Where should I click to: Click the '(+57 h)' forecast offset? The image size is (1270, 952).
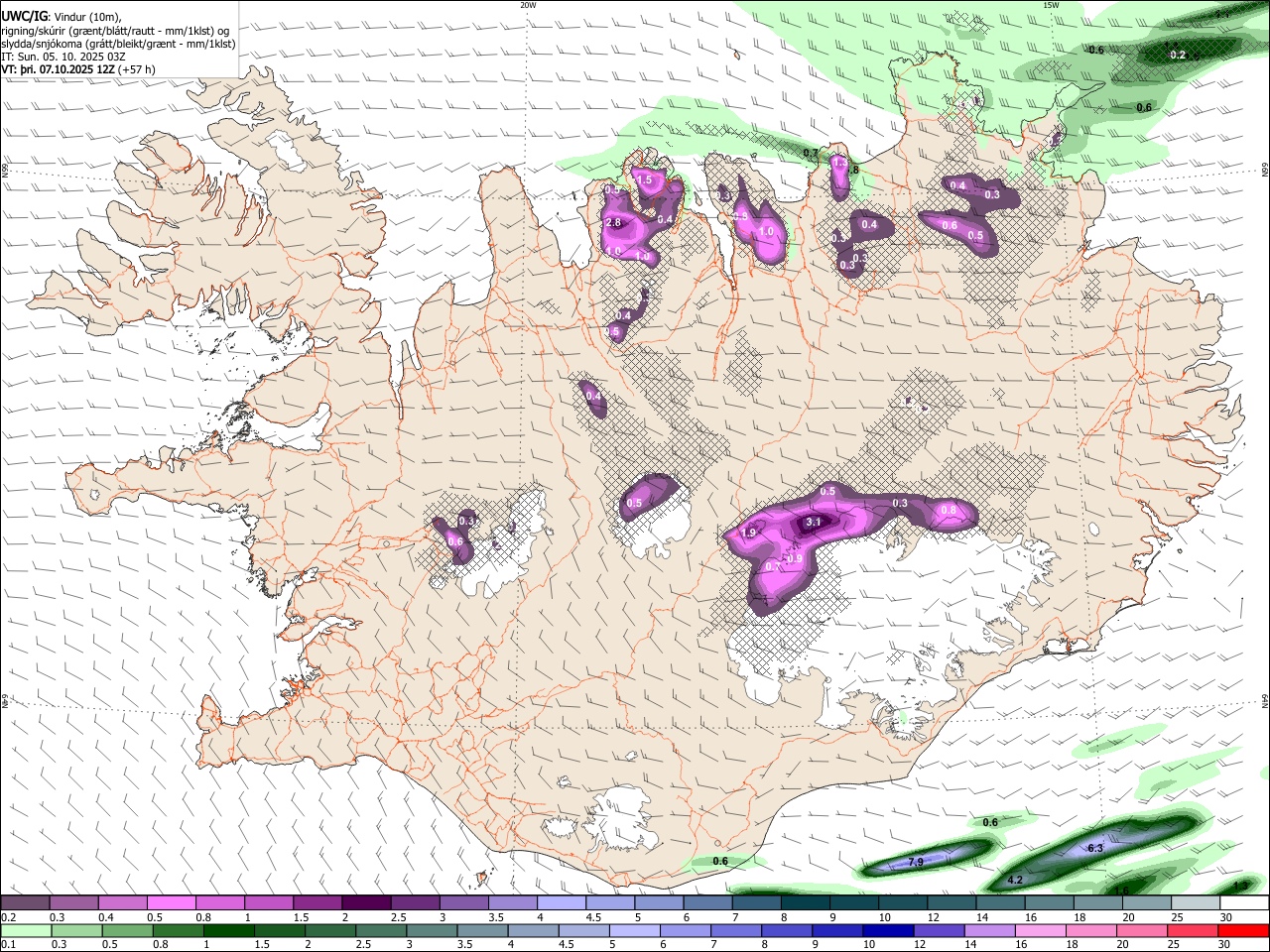[136, 70]
